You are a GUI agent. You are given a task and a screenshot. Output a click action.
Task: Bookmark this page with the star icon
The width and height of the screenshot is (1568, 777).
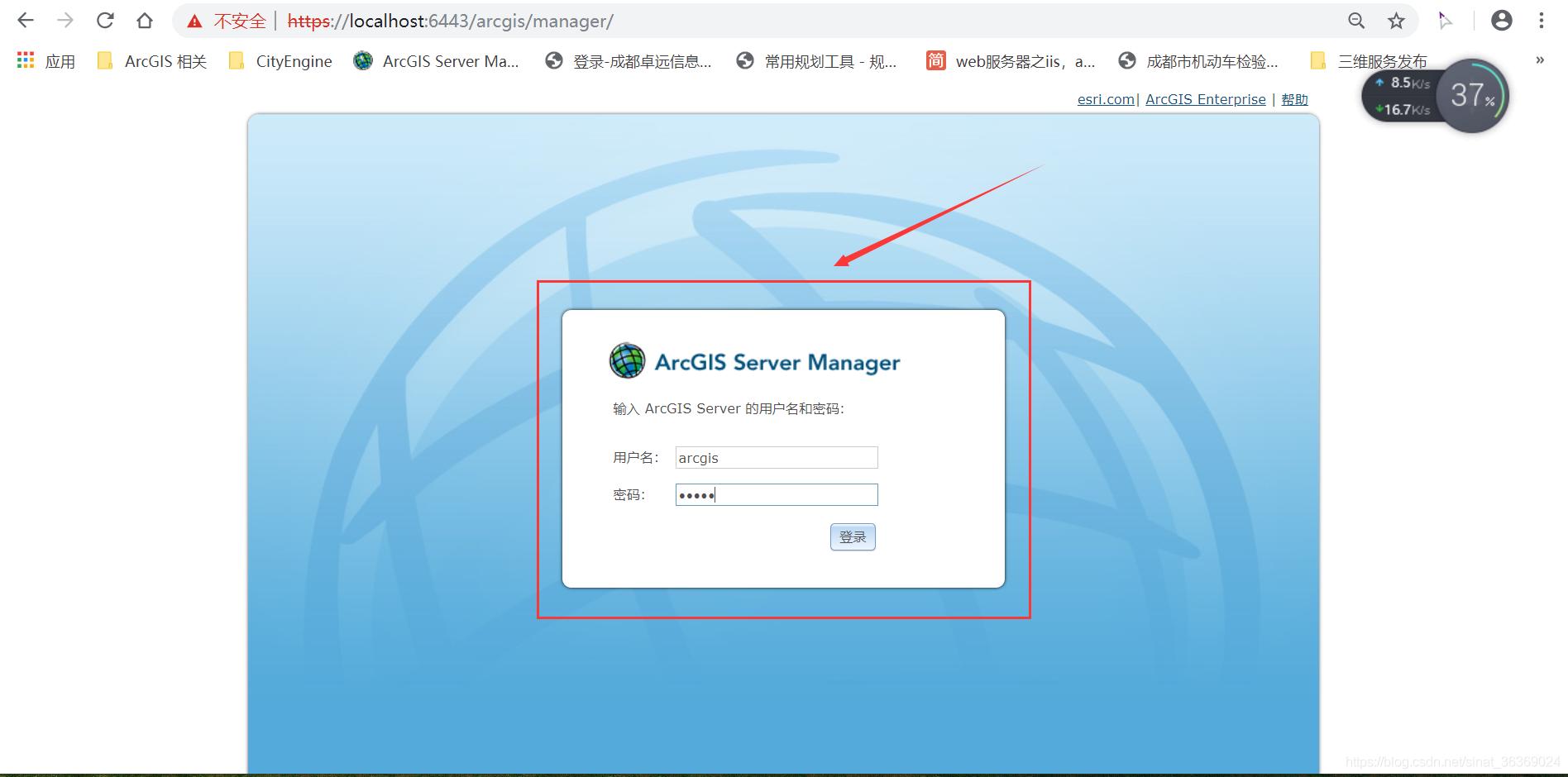[1396, 21]
